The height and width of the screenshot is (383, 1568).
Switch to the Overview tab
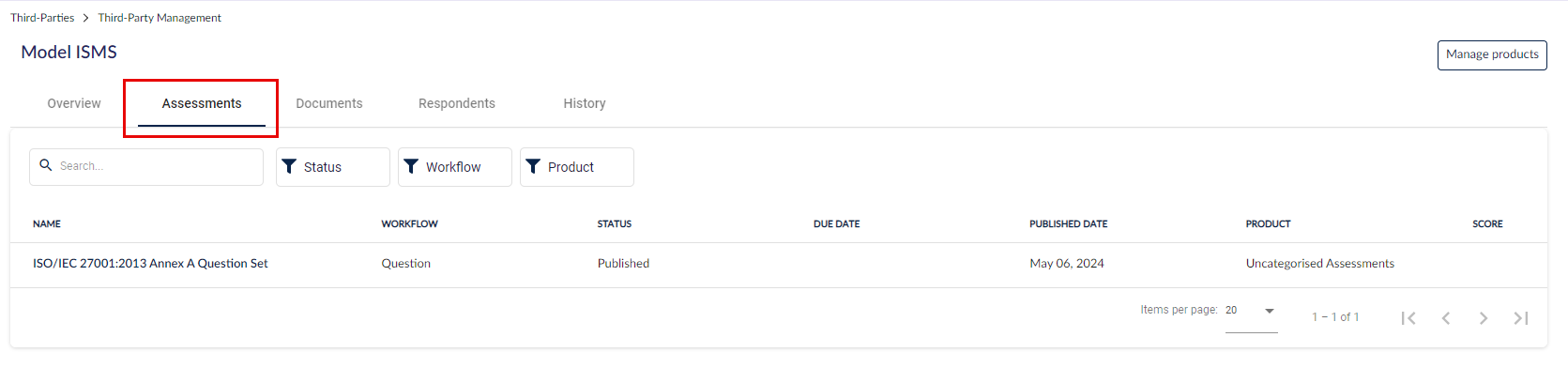click(74, 103)
